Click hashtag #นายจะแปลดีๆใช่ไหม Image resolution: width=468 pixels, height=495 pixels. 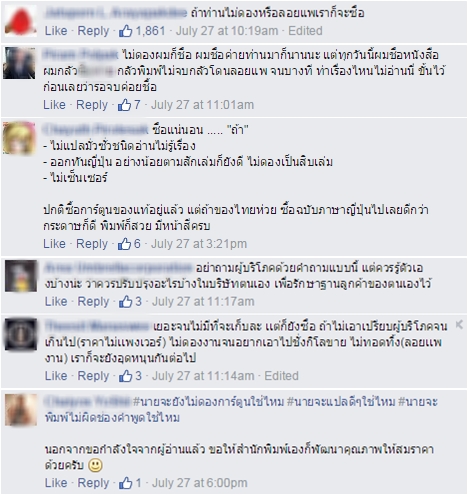click(x=341, y=402)
